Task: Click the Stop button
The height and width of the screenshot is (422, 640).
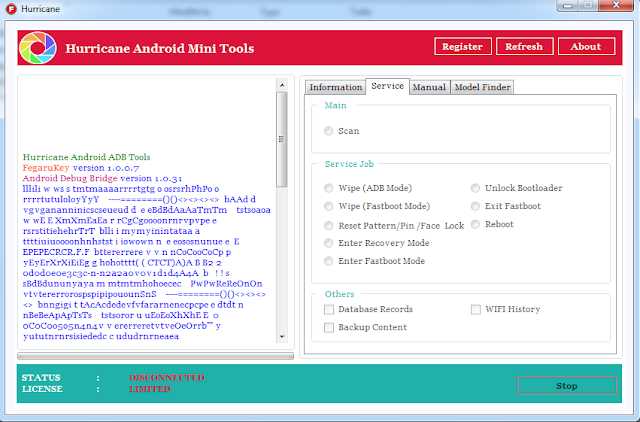Action: [567, 386]
